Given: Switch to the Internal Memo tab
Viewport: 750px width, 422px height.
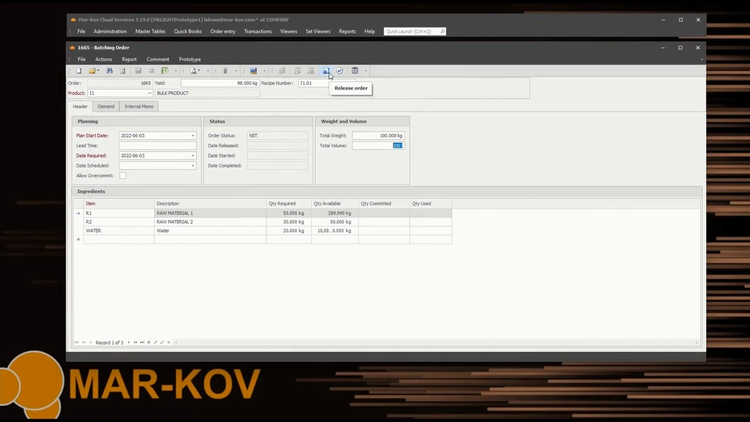Looking at the screenshot, I should point(139,107).
